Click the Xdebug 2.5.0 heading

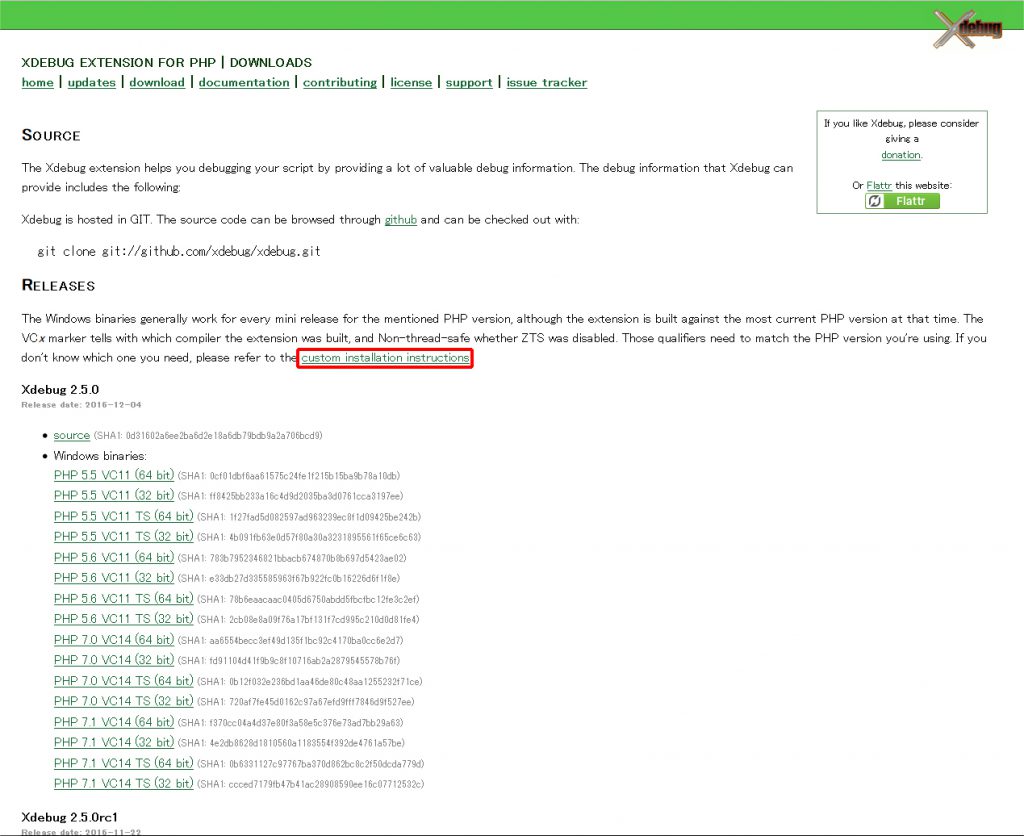[x=60, y=390]
